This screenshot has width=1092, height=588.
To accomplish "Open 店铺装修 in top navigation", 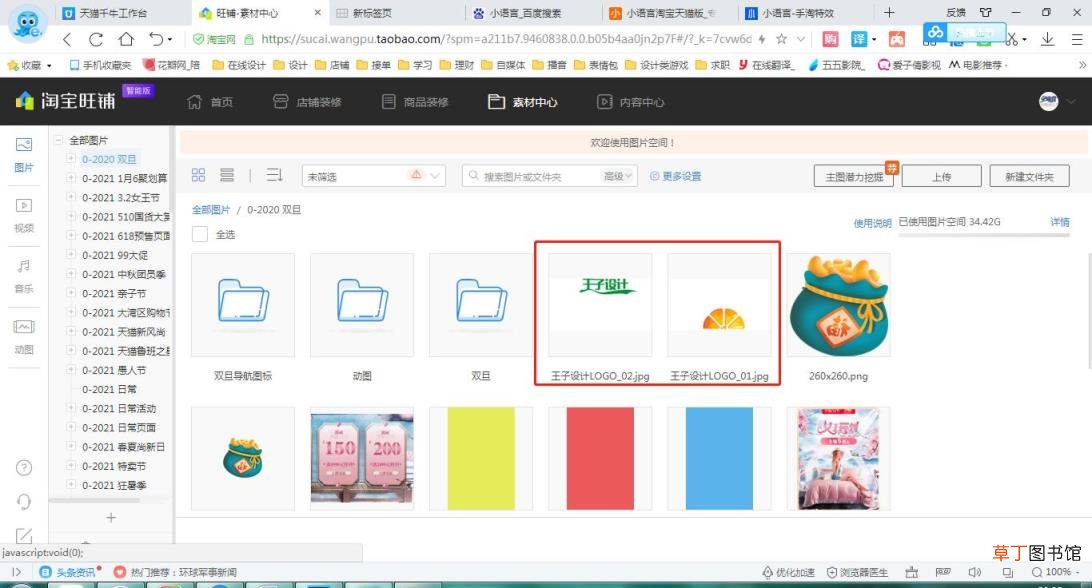I will [x=307, y=102].
